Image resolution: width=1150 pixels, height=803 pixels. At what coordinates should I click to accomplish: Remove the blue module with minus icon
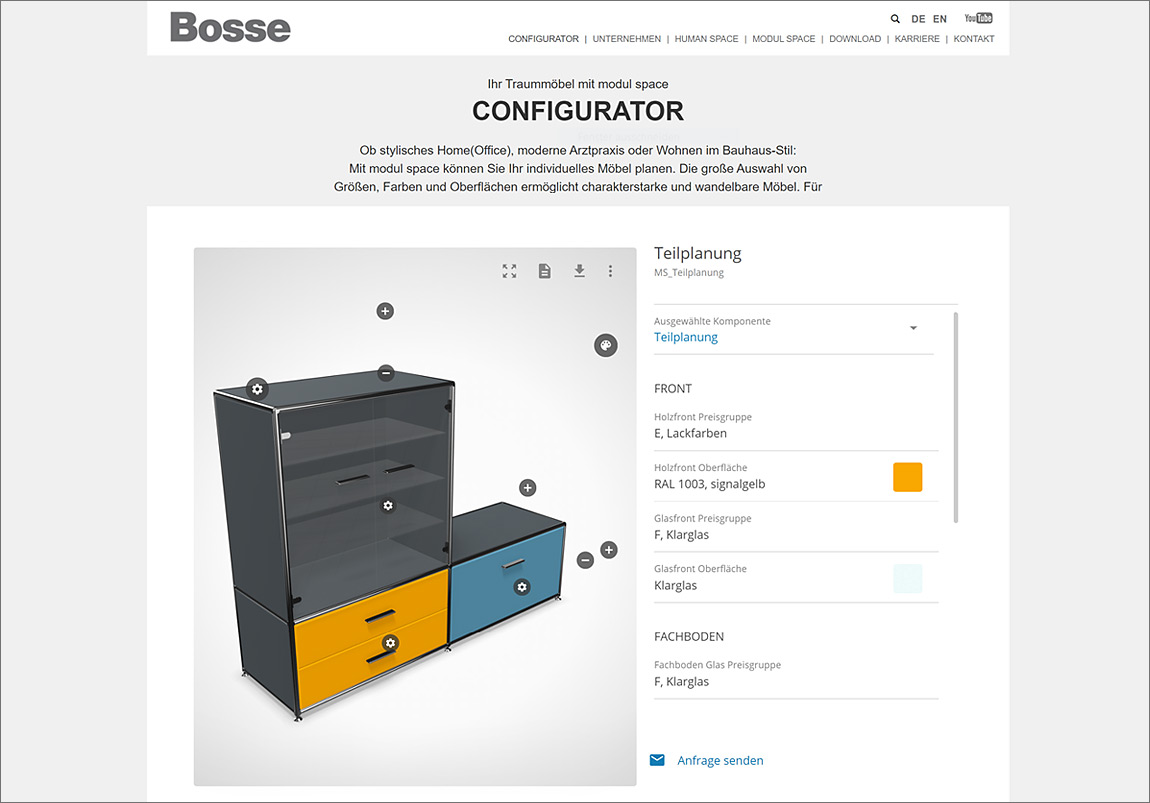click(585, 560)
